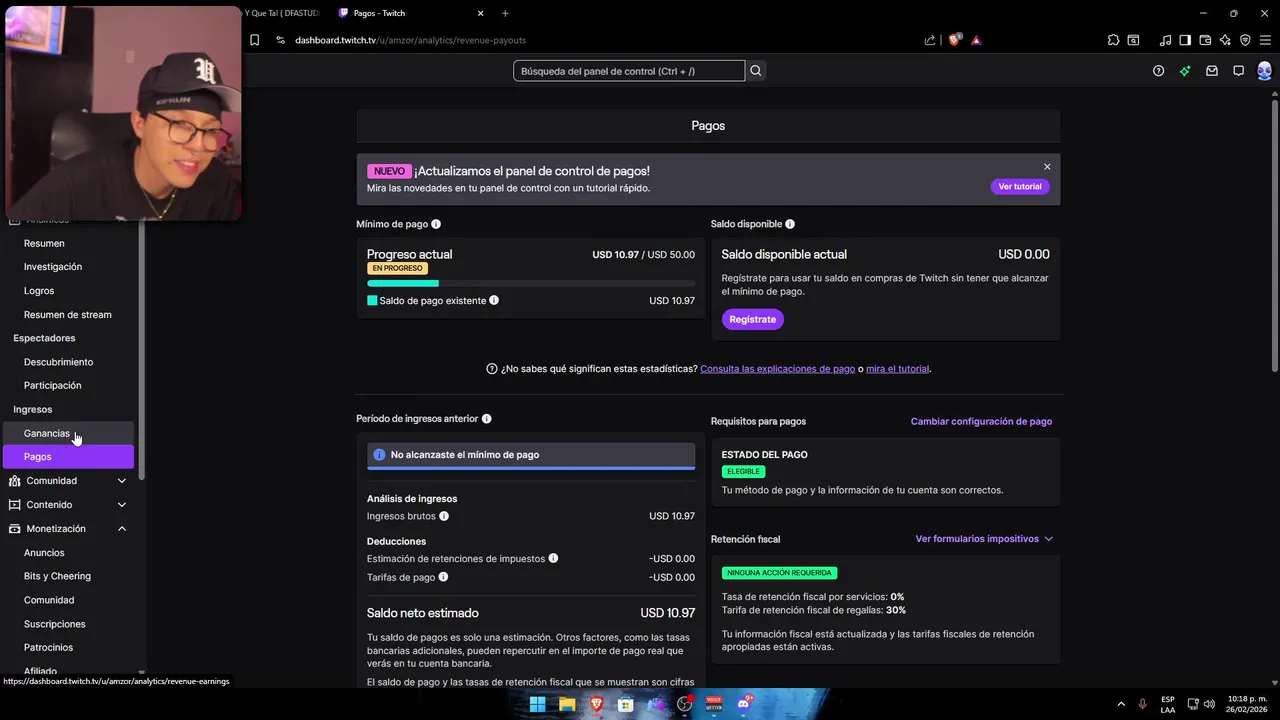The height and width of the screenshot is (720, 1280).
Task: Open the Brave playlist music note icon
Action: pyautogui.click(x=1165, y=40)
